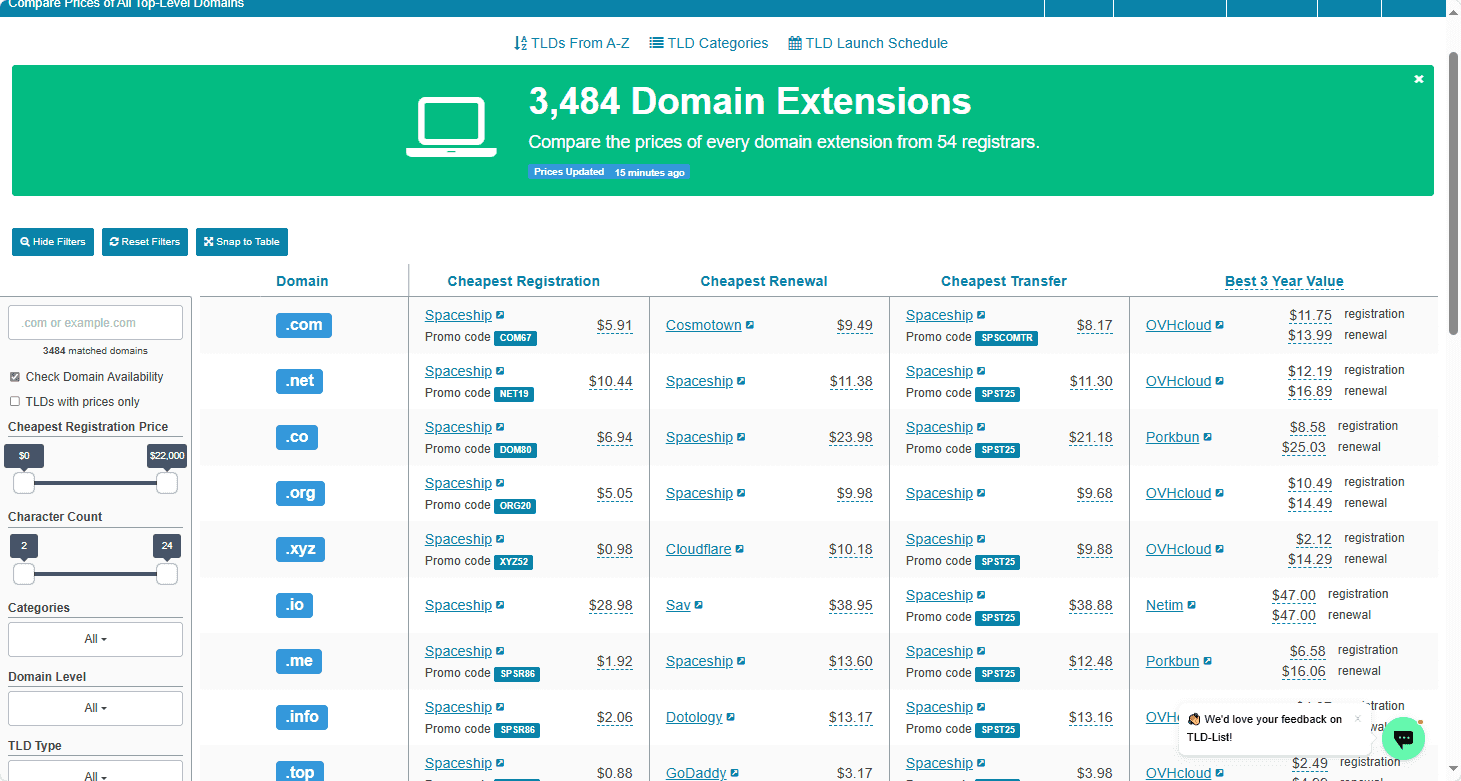The height and width of the screenshot is (781, 1461).
Task: Open the Domain Level All dropdown
Action: (x=95, y=708)
